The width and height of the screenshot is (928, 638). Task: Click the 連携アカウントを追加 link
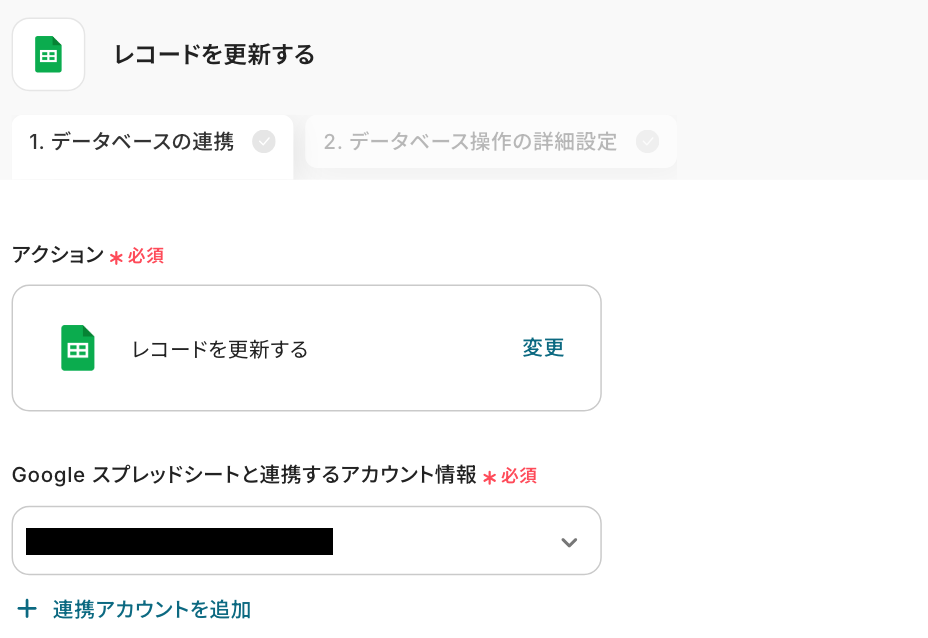[x=152, y=609]
